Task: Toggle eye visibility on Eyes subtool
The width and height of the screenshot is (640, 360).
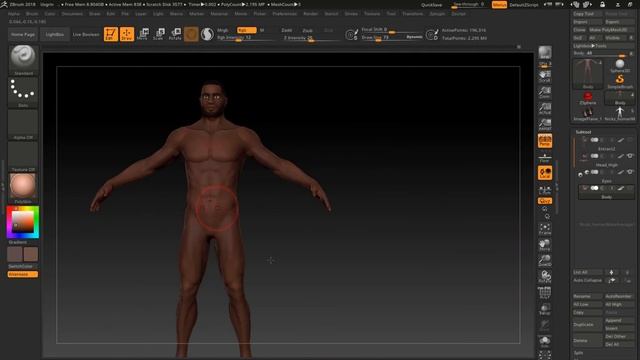Action: 630,172
